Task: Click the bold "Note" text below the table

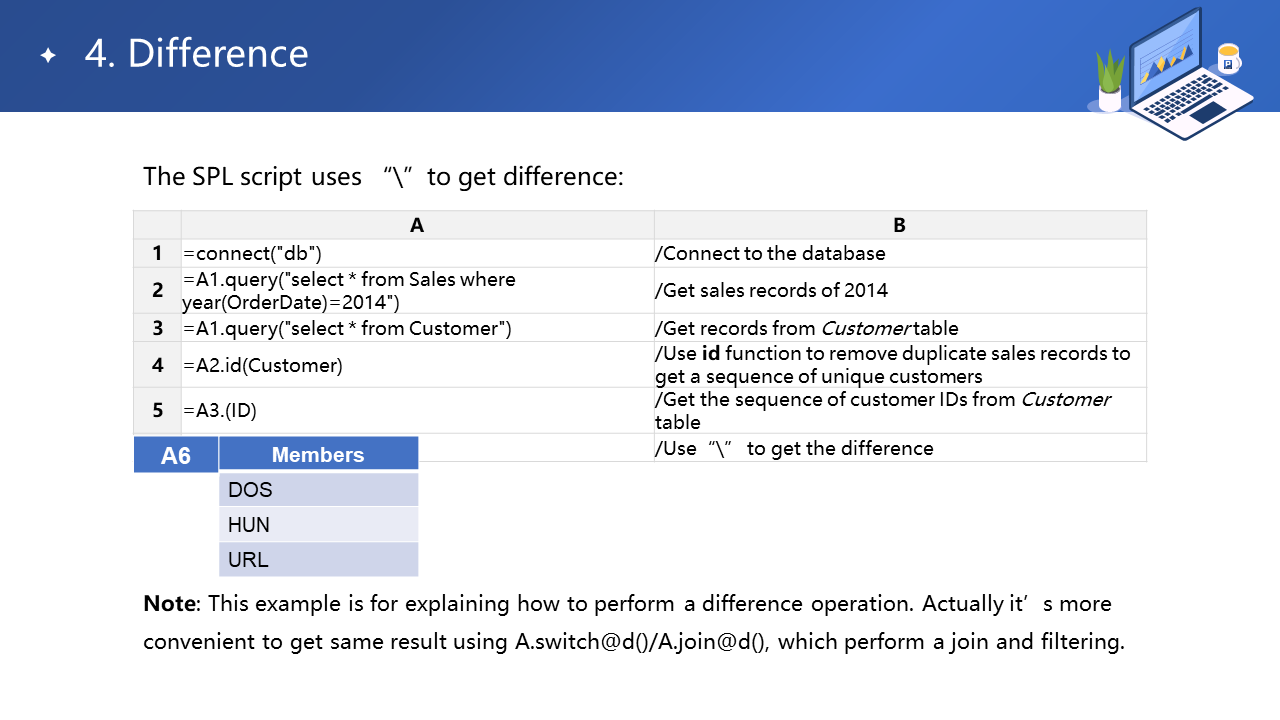Action: coord(172,604)
